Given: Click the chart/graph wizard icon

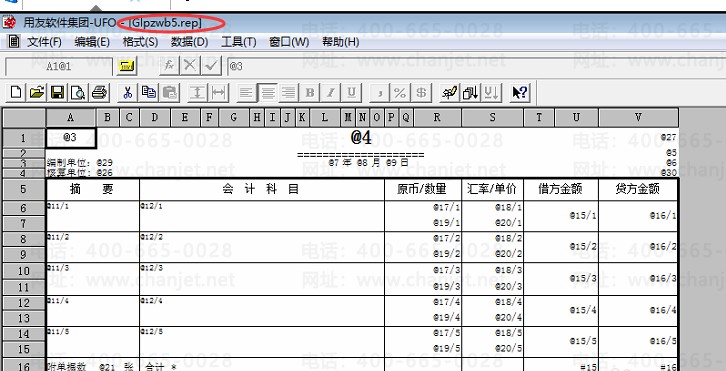Looking at the screenshot, I should (449, 92).
